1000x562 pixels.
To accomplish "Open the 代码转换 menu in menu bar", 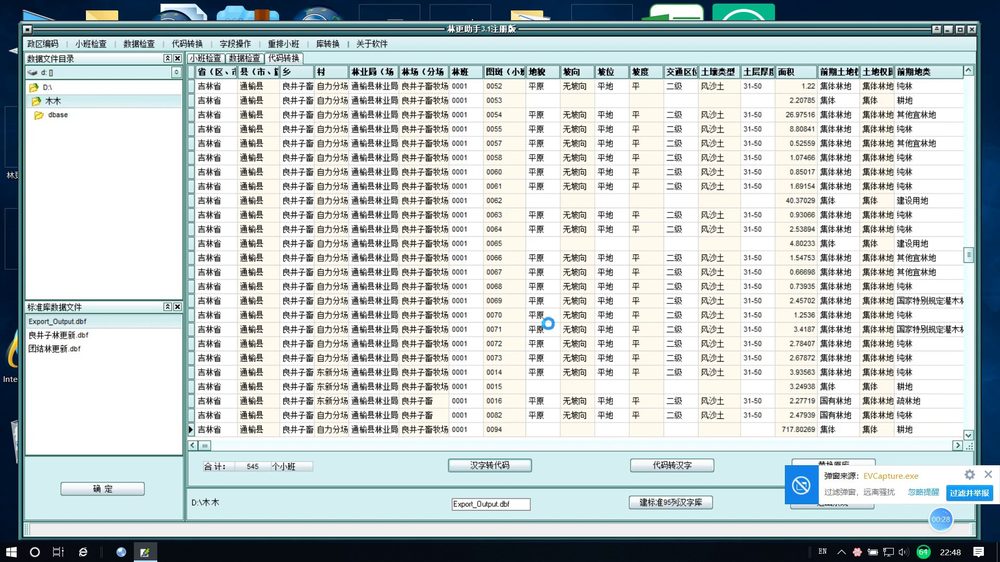I will tap(187, 44).
